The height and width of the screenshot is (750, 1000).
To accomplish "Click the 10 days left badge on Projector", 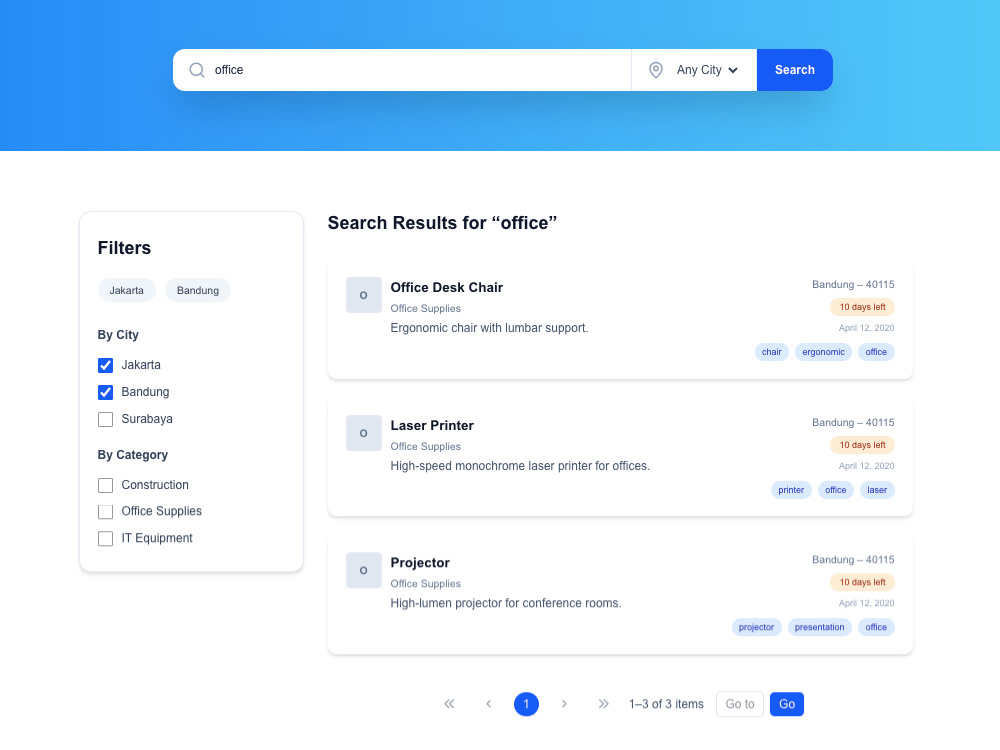I will 862,582.
